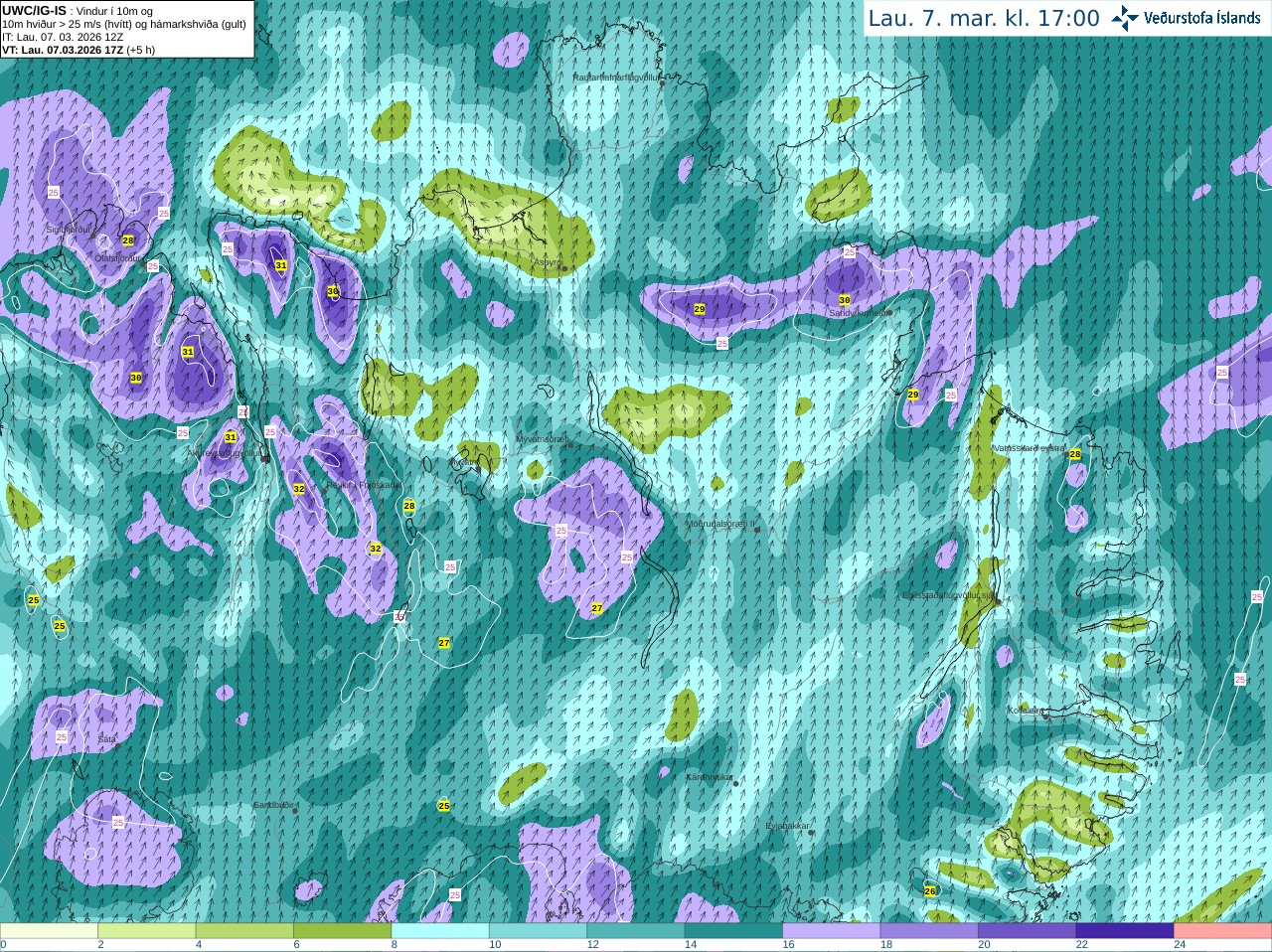The width and height of the screenshot is (1272, 952).
Task: Click the Kollaleira station label
Action: [1026, 711]
